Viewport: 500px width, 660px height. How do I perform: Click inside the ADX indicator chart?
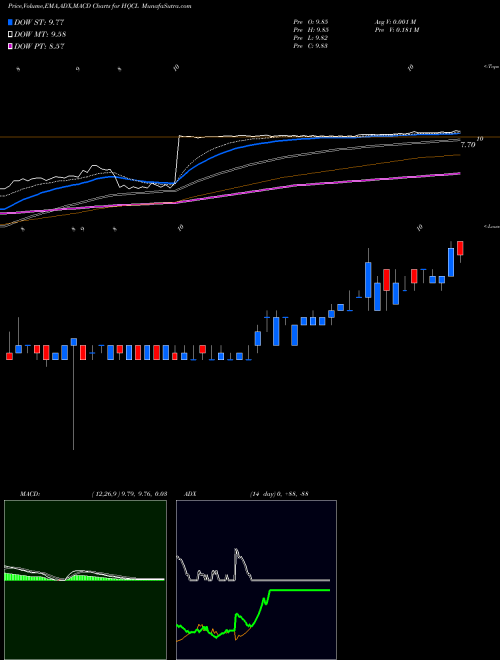(x=256, y=580)
